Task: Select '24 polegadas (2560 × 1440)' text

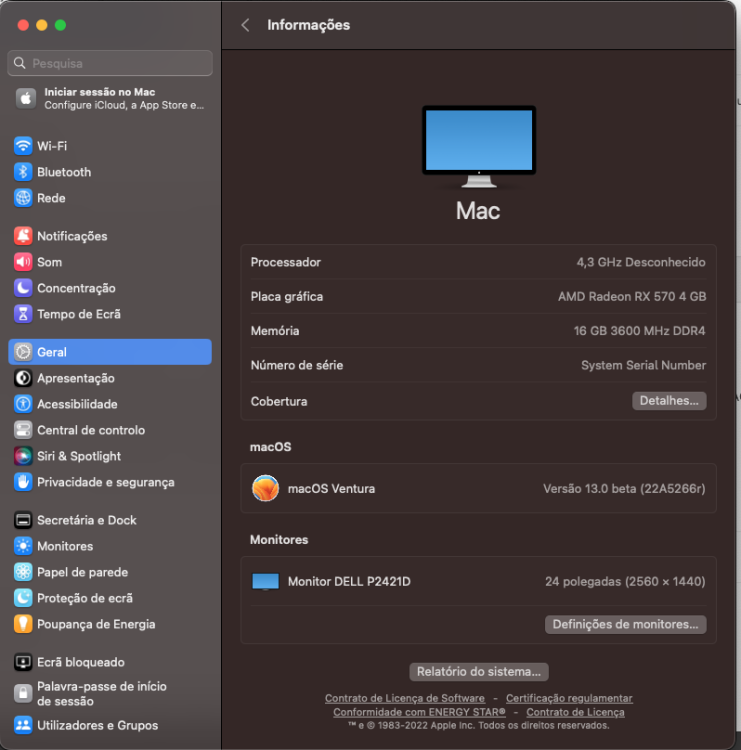Action: click(x=625, y=582)
